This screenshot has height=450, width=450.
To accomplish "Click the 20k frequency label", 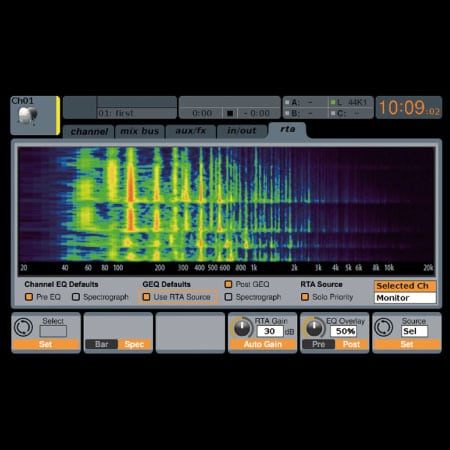I will coord(428,268).
